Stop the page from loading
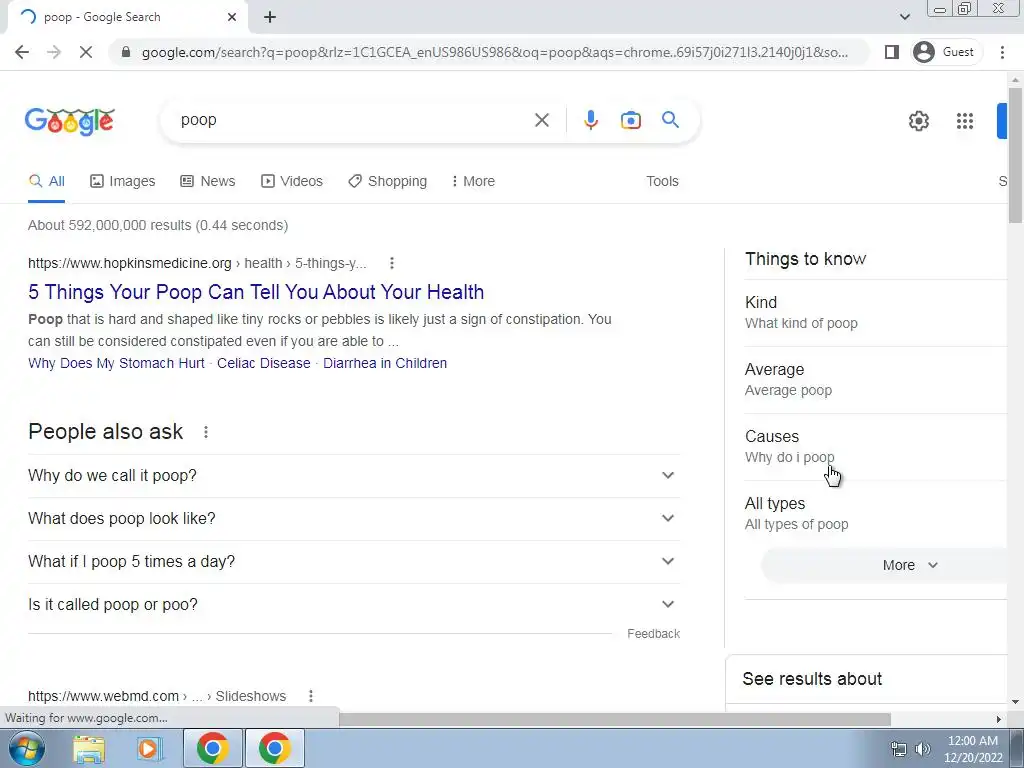The width and height of the screenshot is (1024, 768). click(86, 52)
